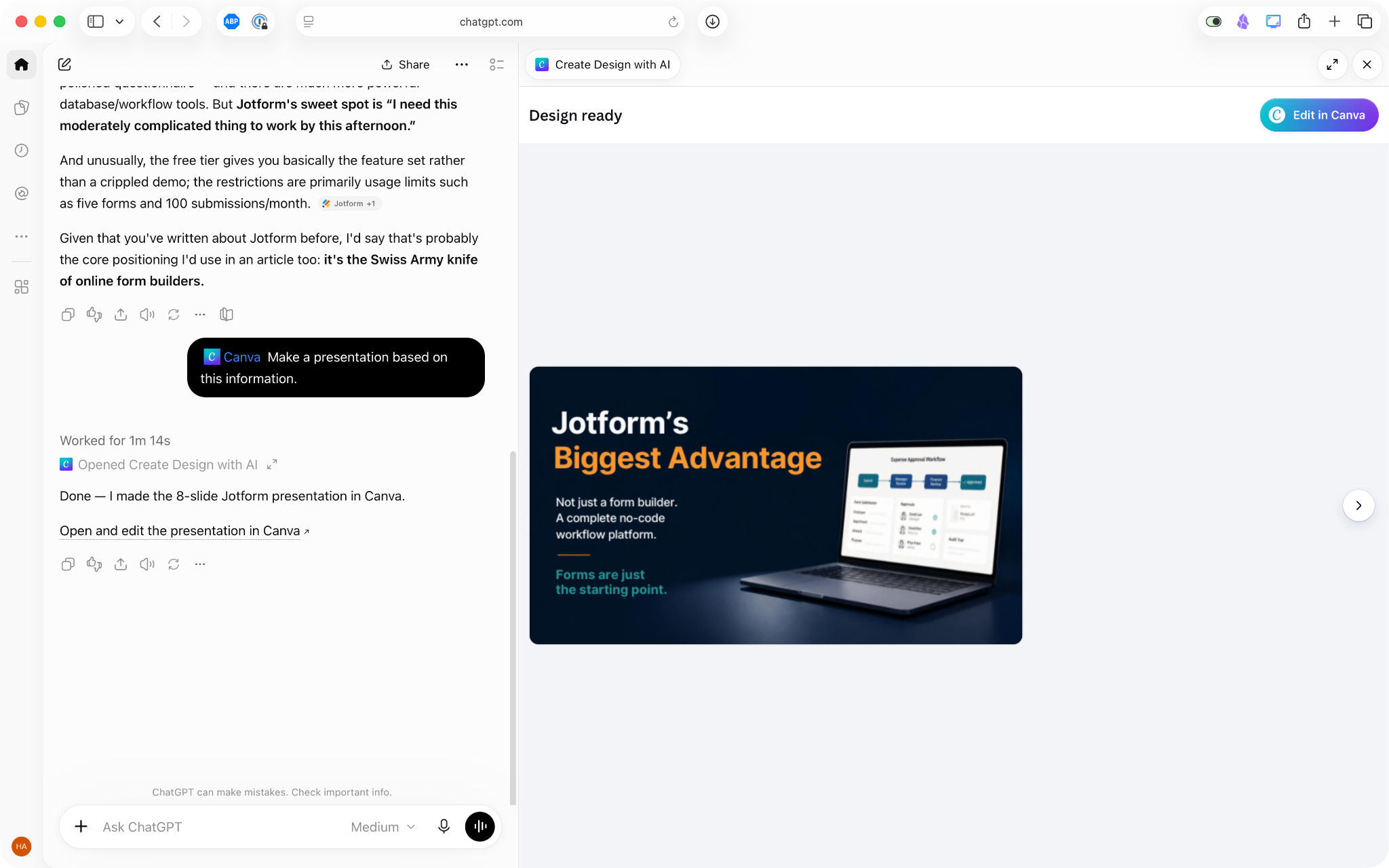This screenshot has width=1389, height=868.
Task: Open conversation options ellipsis next to Share
Action: (x=461, y=64)
